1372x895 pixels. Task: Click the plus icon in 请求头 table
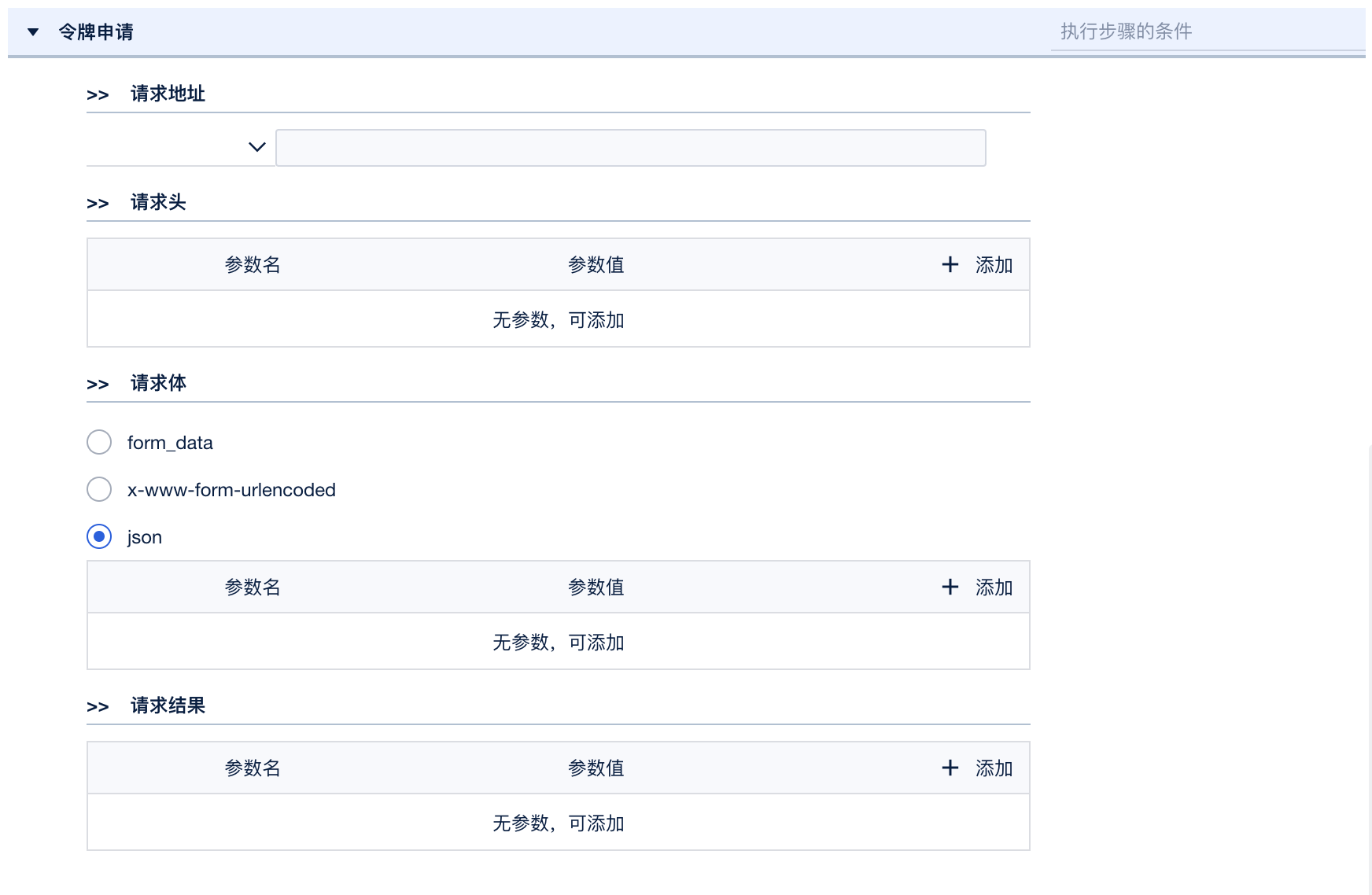pos(950,265)
